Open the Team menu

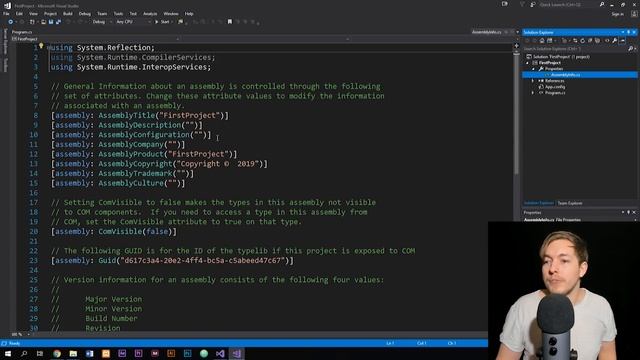point(102,13)
